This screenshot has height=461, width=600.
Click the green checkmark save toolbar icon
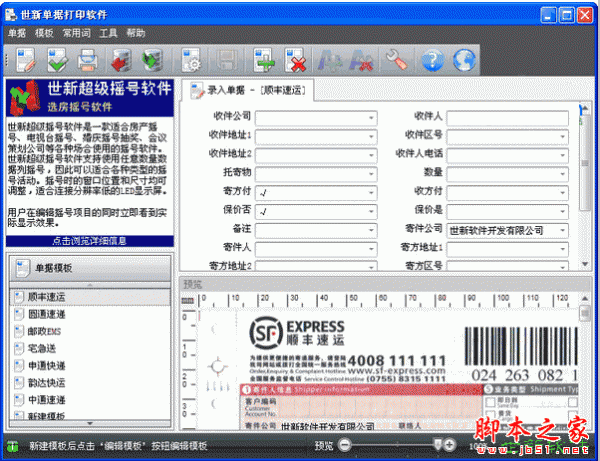pyautogui.click(x=57, y=60)
